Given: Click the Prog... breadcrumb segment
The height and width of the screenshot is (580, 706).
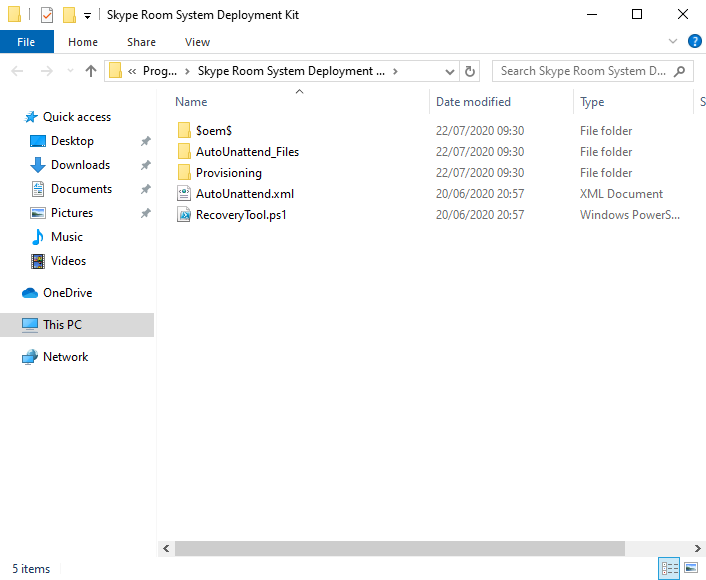Looking at the screenshot, I should coord(160,71).
